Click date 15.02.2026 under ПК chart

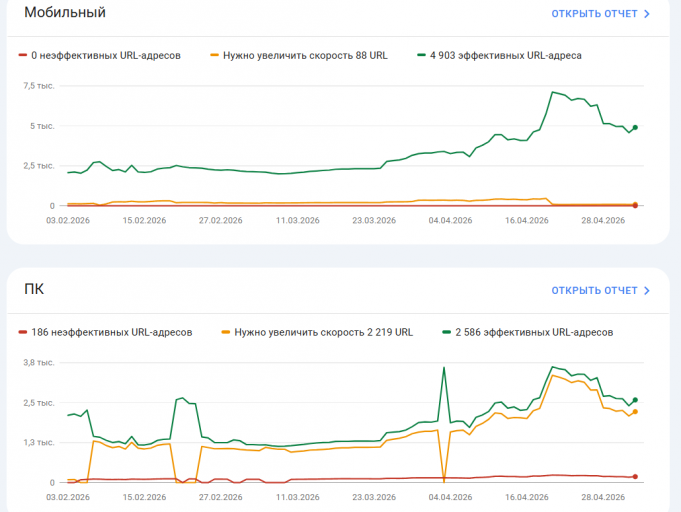click(x=144, y=497)
